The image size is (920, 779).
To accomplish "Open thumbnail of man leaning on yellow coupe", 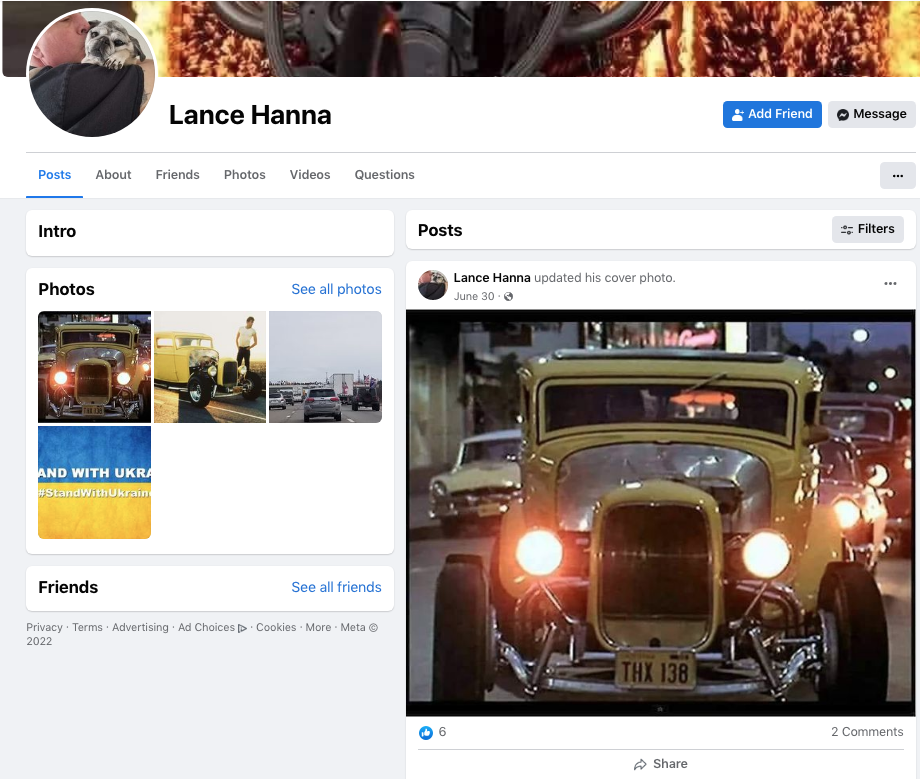I will (x=210, y=367).
